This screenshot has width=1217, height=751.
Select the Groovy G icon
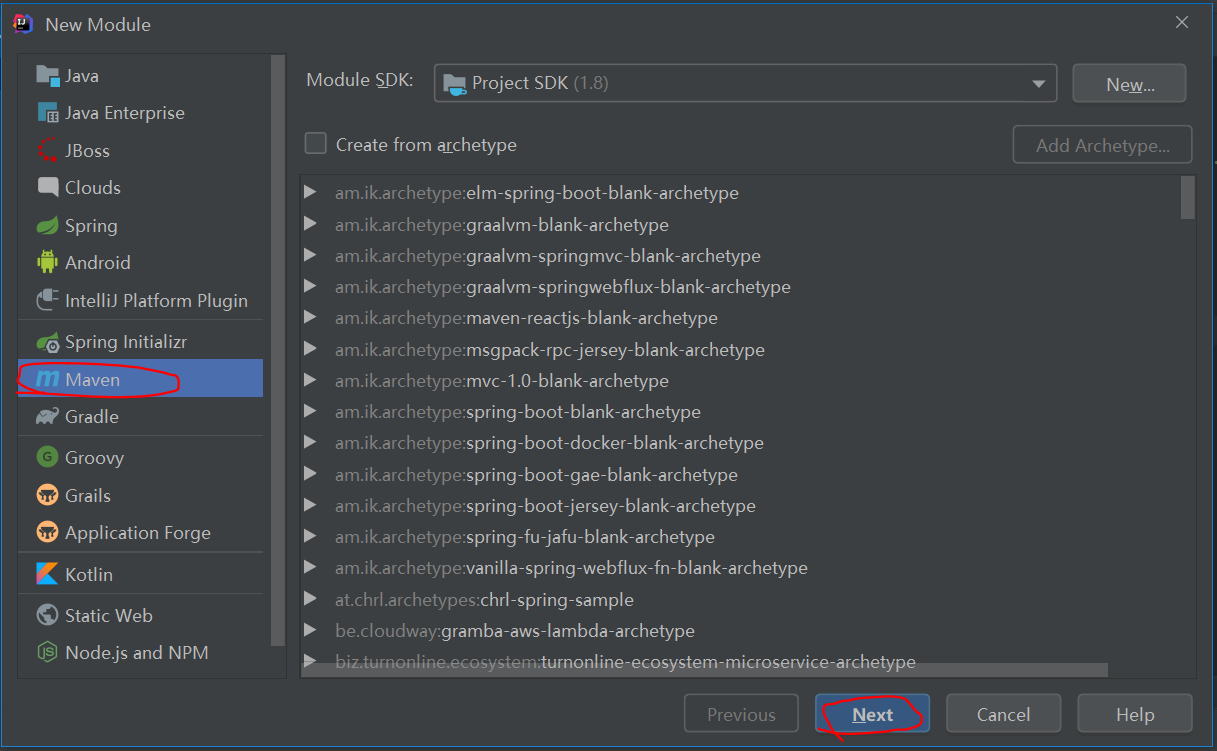[47, 457]
